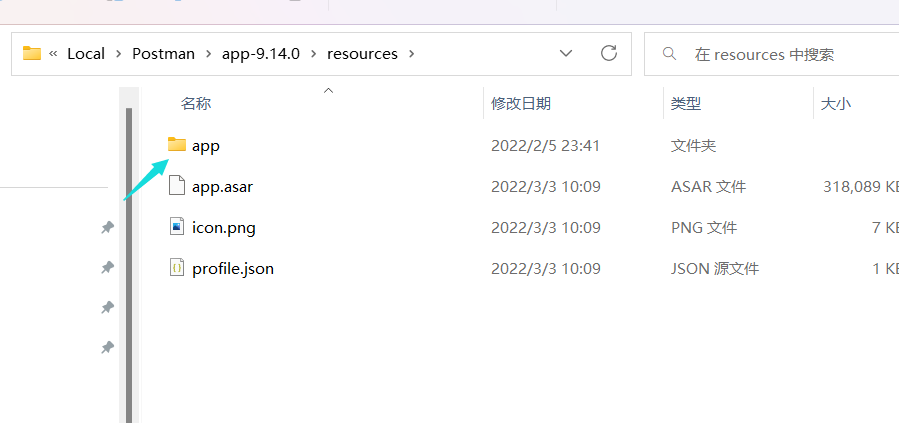
Task: Click the icon.png file icon
Action: [x=177, y=227]
